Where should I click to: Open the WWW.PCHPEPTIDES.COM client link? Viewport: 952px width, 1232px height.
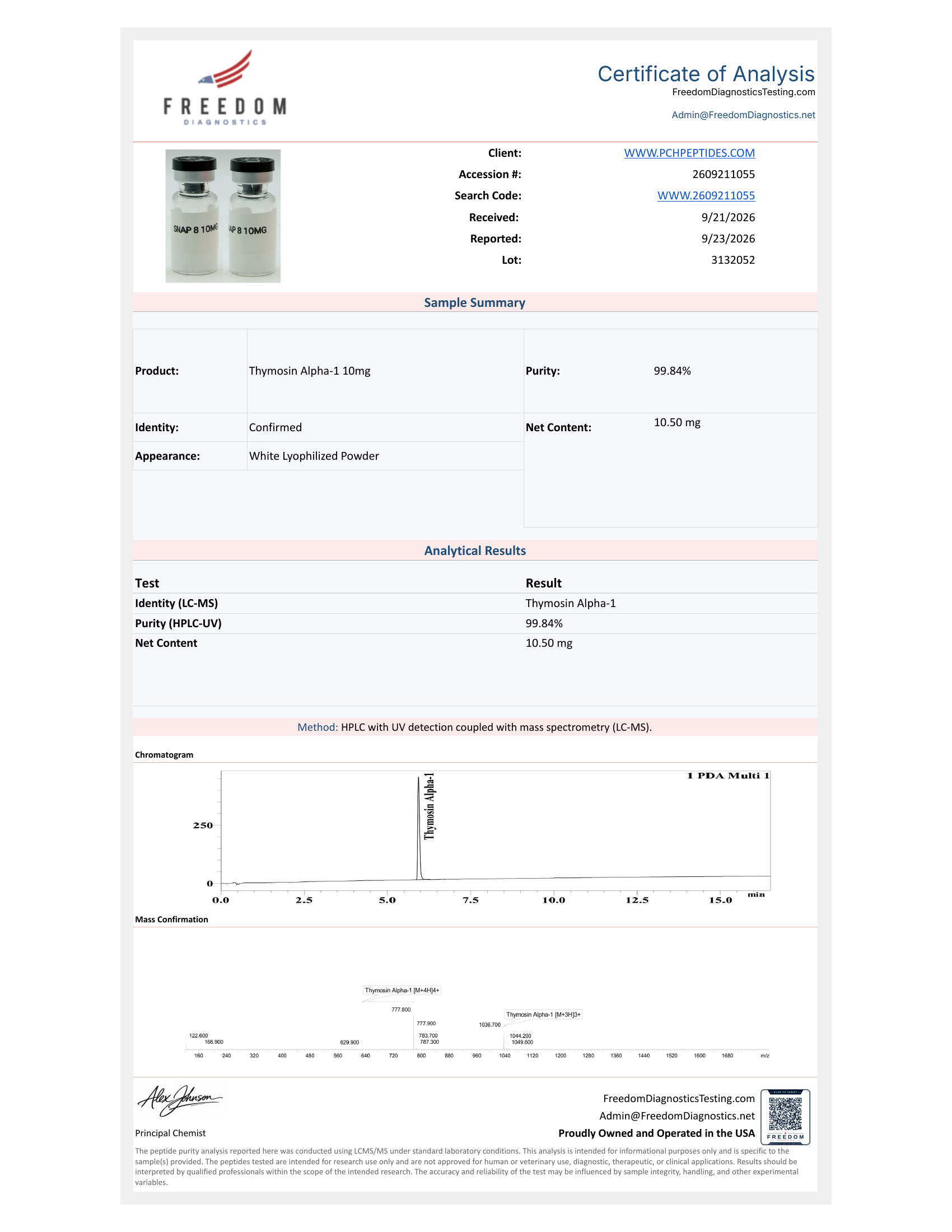tap(689, 153)
